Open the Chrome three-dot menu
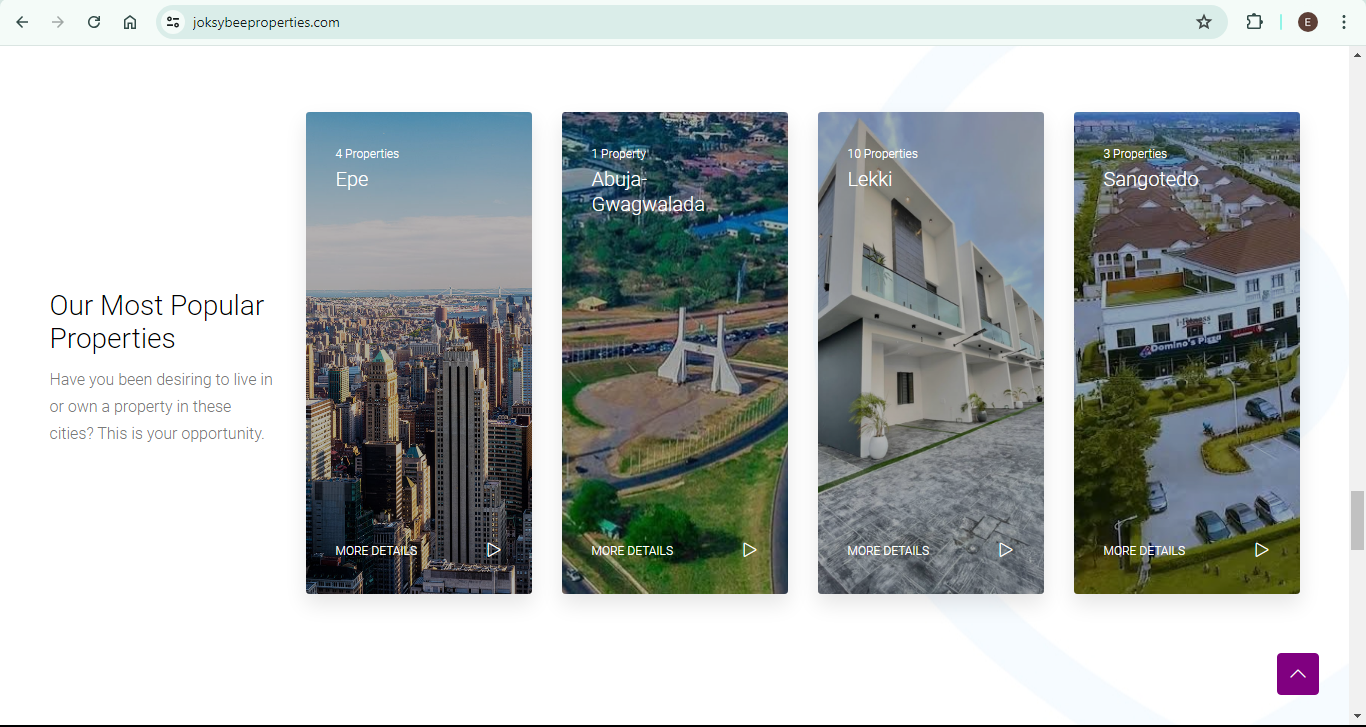This screenshot has width=1366, height=727. coord(1344,22)
